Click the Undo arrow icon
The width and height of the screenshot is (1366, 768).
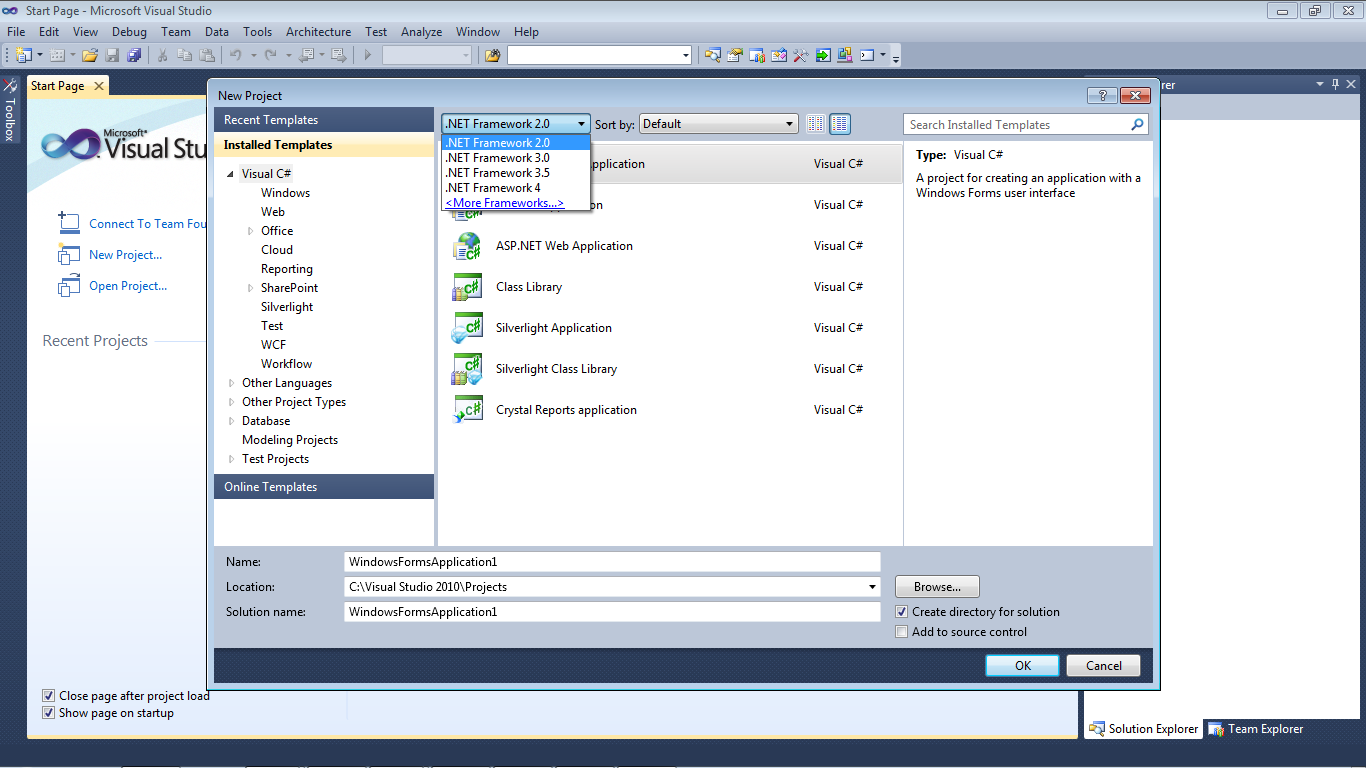click(x=236, y=55)
